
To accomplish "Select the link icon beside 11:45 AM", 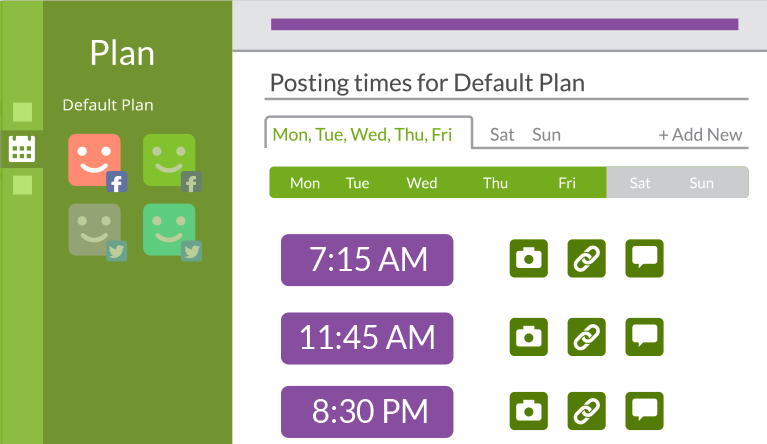I will 587,337.
